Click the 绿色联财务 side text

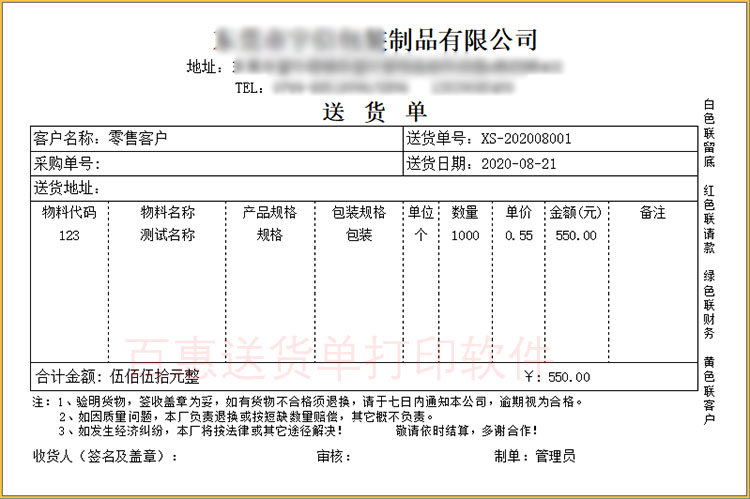708,305
